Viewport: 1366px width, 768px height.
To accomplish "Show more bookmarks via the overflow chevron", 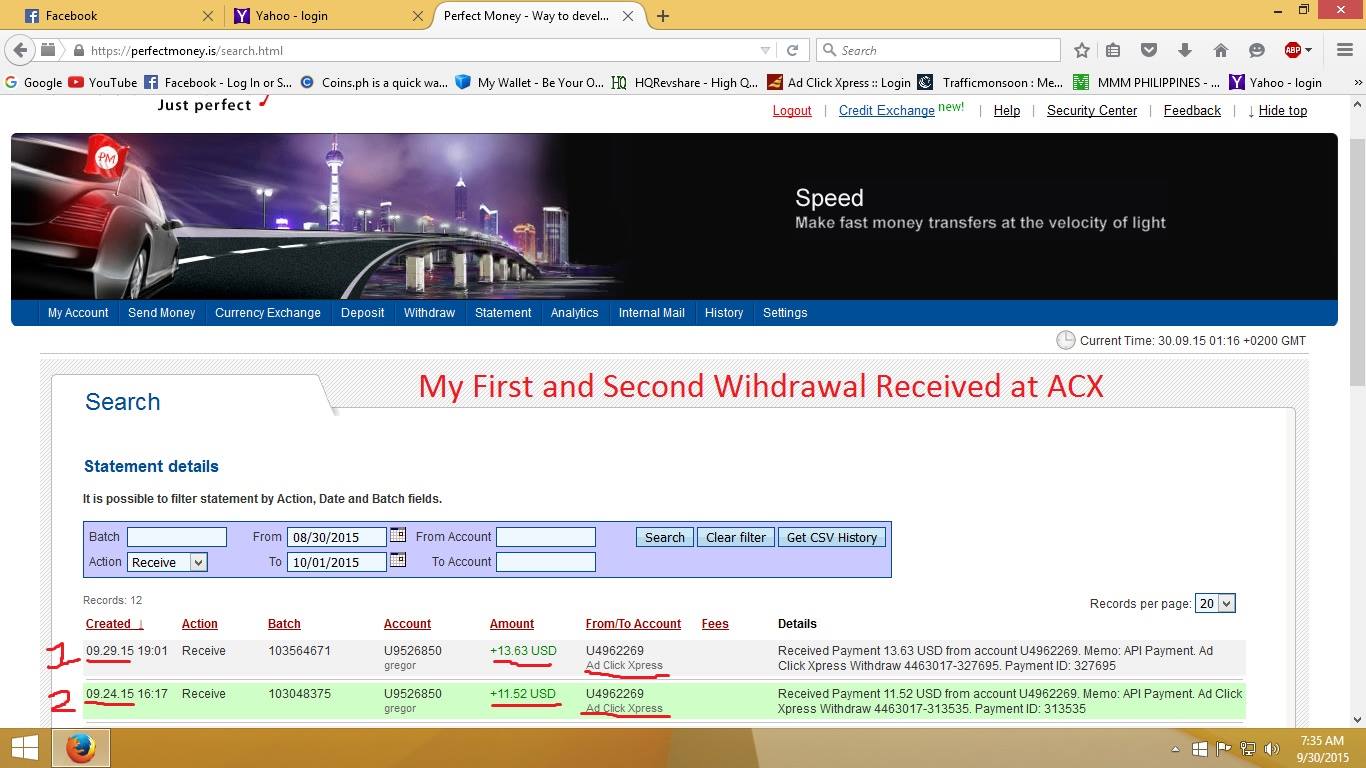I will pos(1357,83).
